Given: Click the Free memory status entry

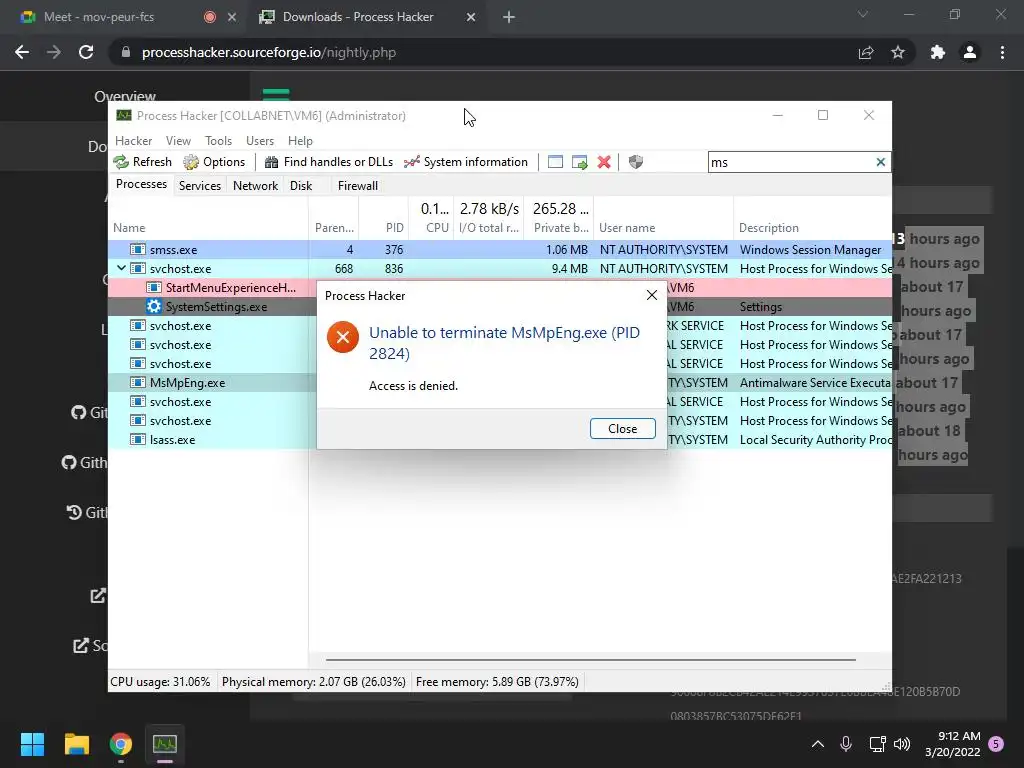Looking at the screenshot, I should (x=497, y=682).
